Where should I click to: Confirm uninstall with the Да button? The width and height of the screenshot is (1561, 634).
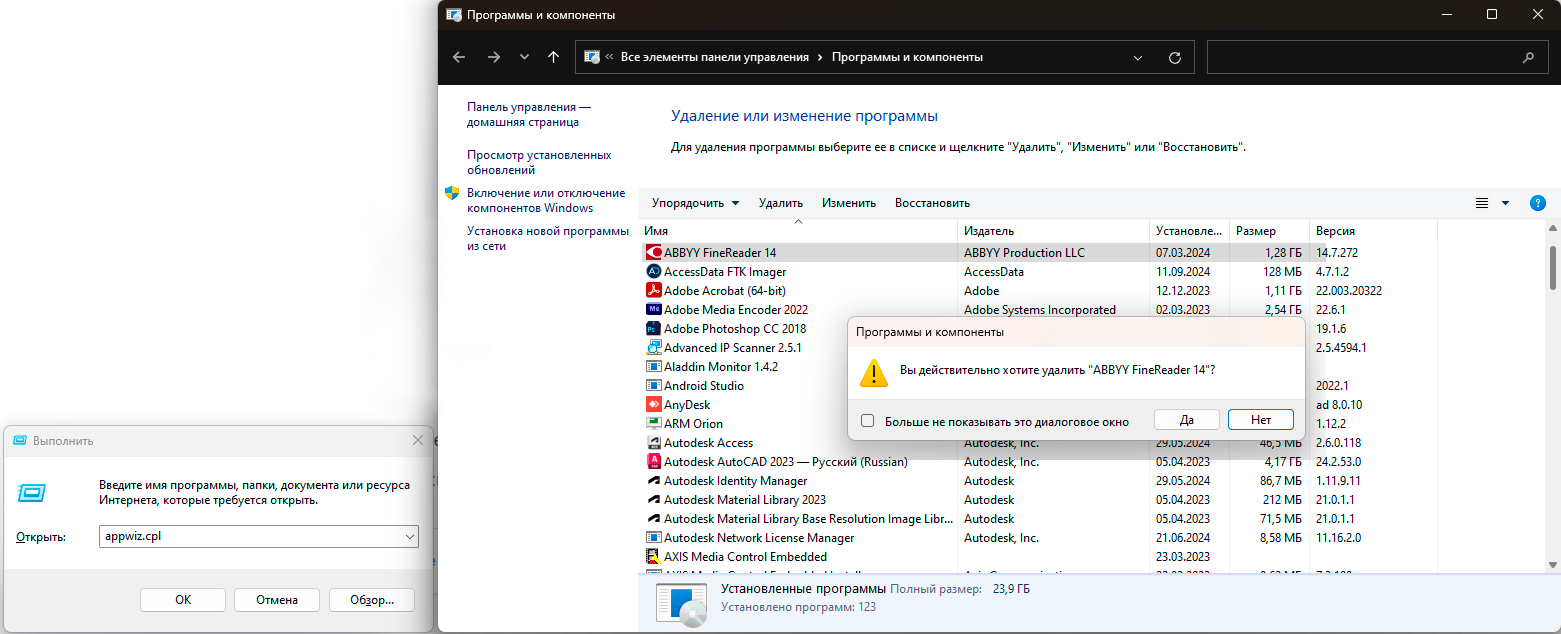(1187, 420)
